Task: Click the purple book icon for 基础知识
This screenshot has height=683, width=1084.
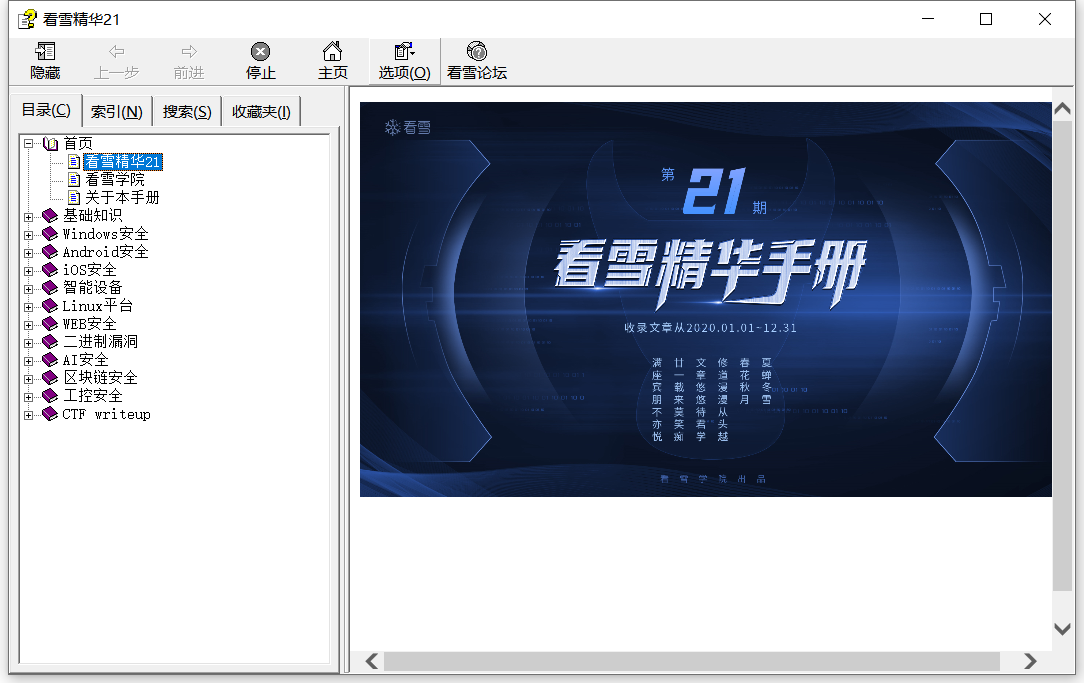Action: click(x=50, y=216)
